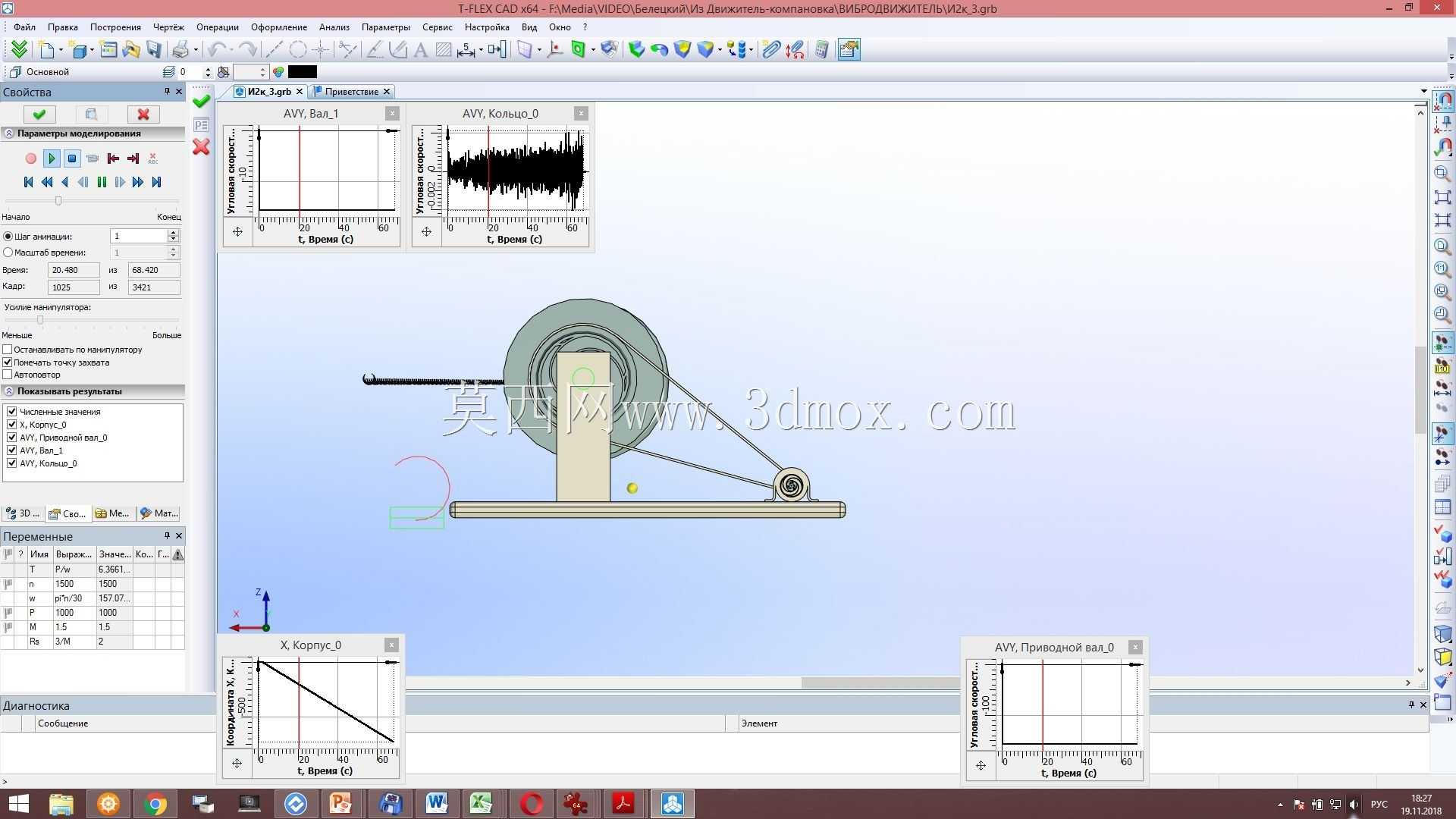Jump to the last animation frame

pyautogui.click(x=156, y=182)
